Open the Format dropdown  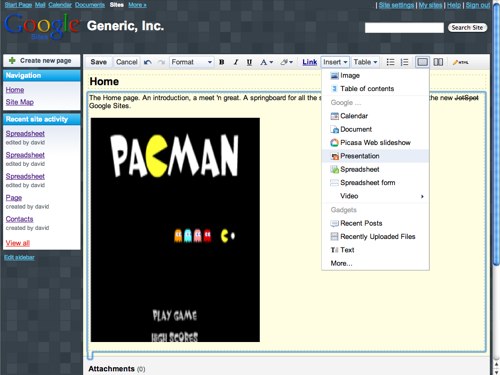(x=191, y=62)
